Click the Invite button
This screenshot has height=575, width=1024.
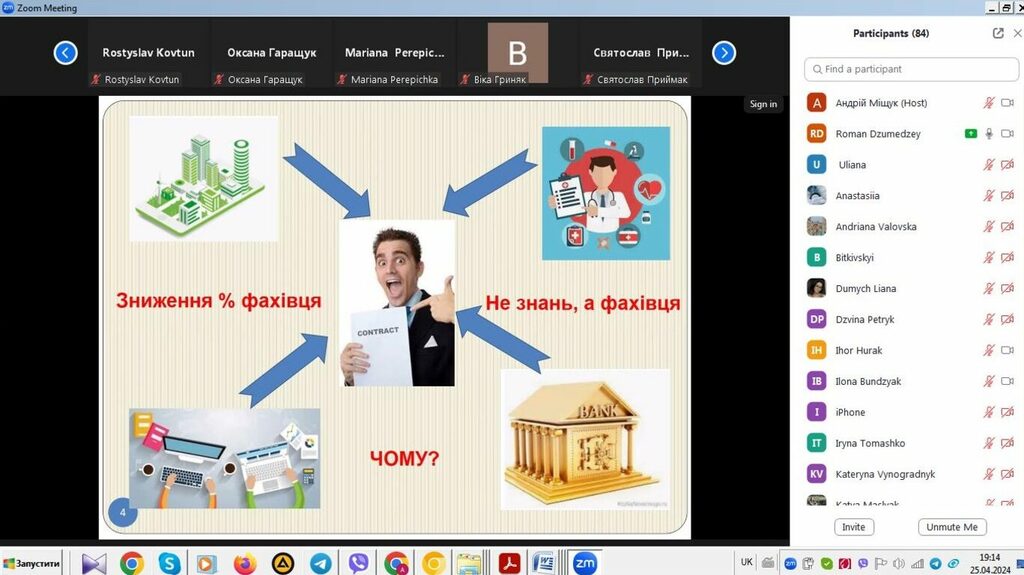coord(853,527)
